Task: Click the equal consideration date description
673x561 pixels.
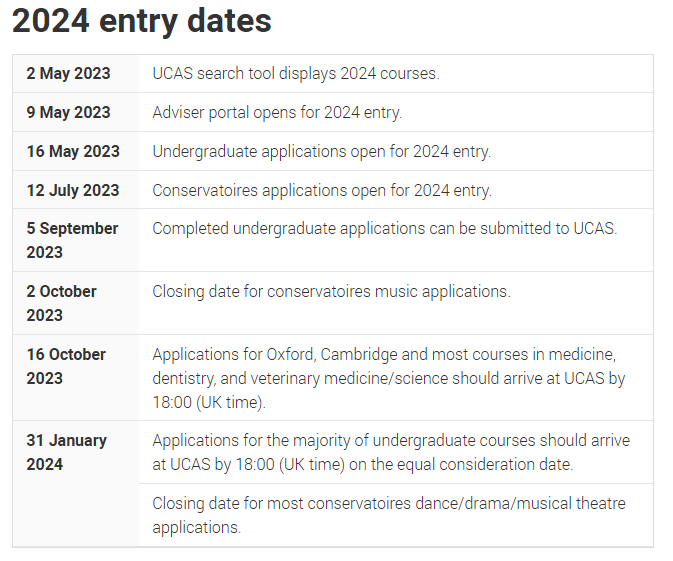Action: click(x=391, y=452)
